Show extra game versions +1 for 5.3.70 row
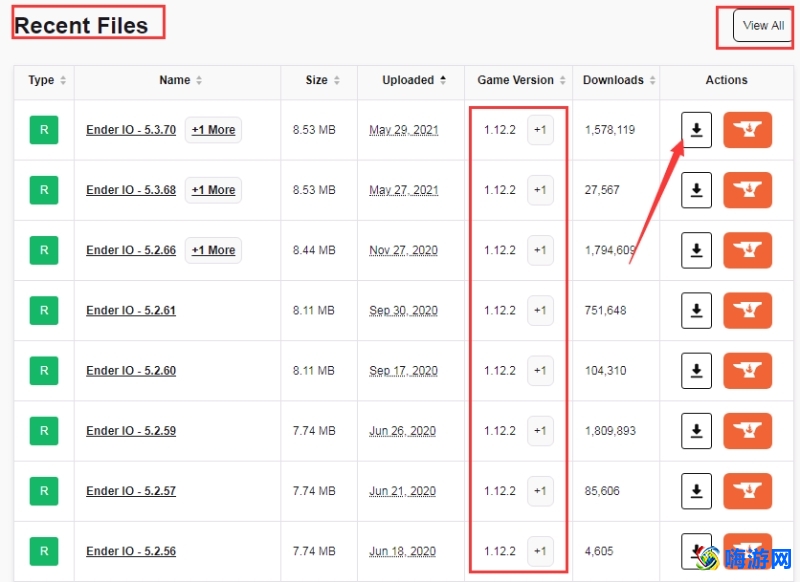This screenshot has height=582, width=800. (x=540, y=130)
